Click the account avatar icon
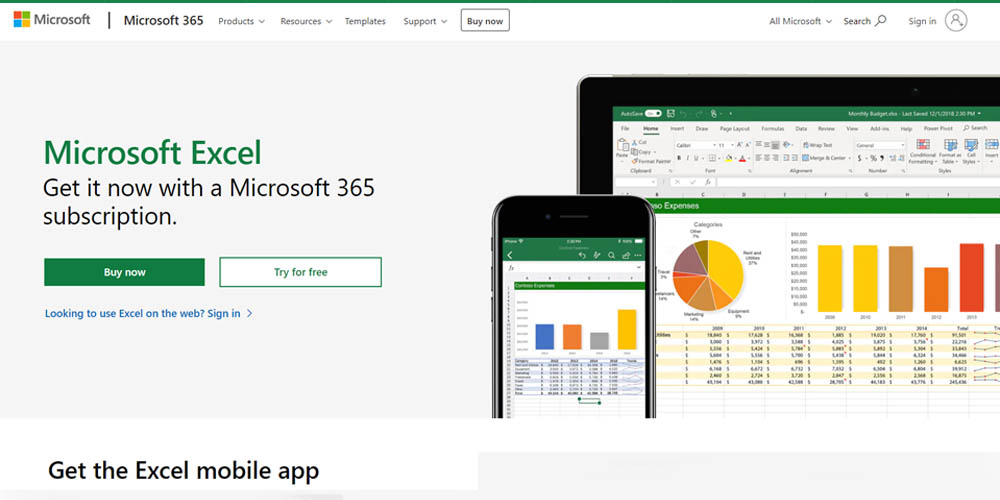The width and height of the screenshot is (1000, 500). pyautogui.click(x=955, y=20)
